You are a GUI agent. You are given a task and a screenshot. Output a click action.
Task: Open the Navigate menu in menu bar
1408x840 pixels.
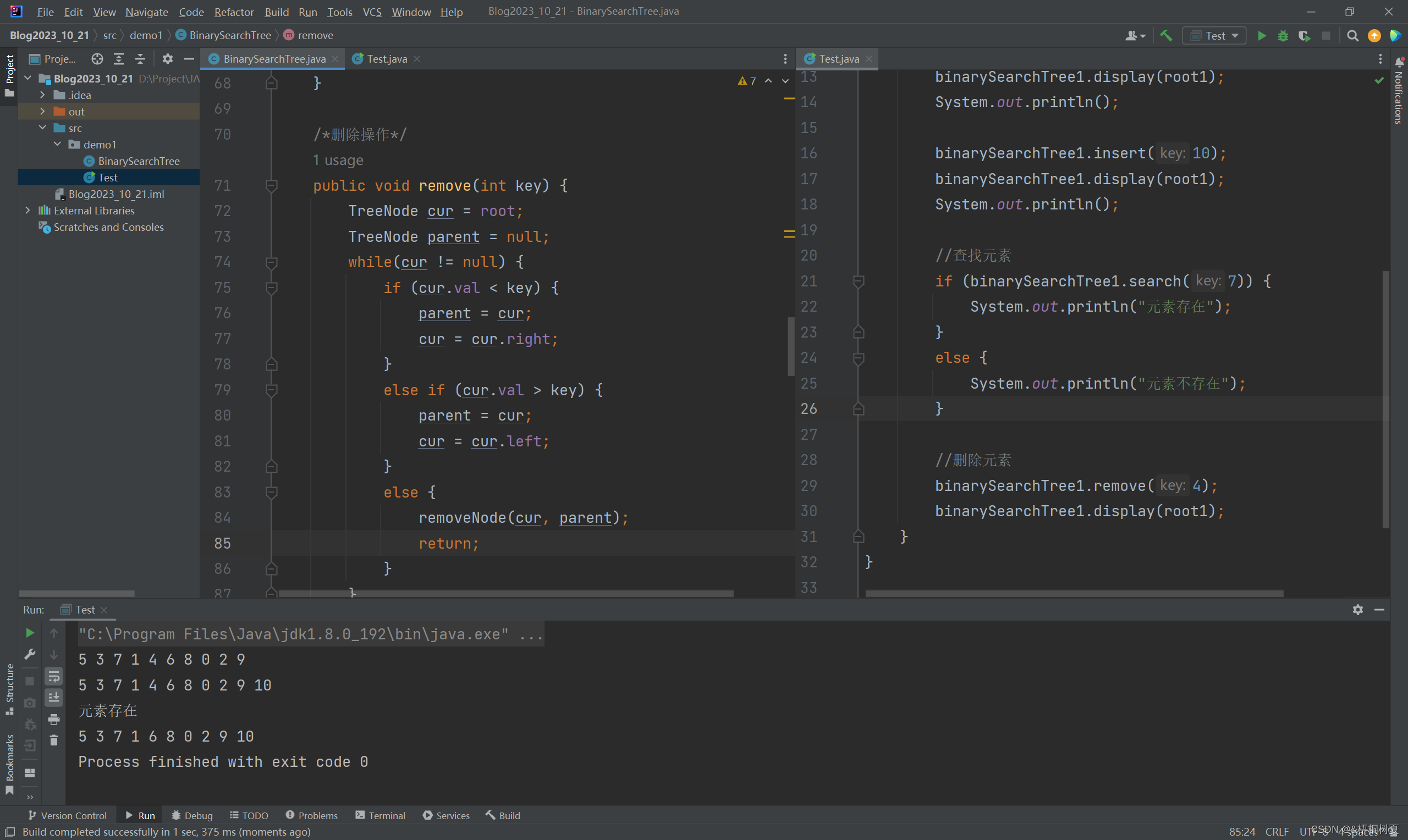146,11
